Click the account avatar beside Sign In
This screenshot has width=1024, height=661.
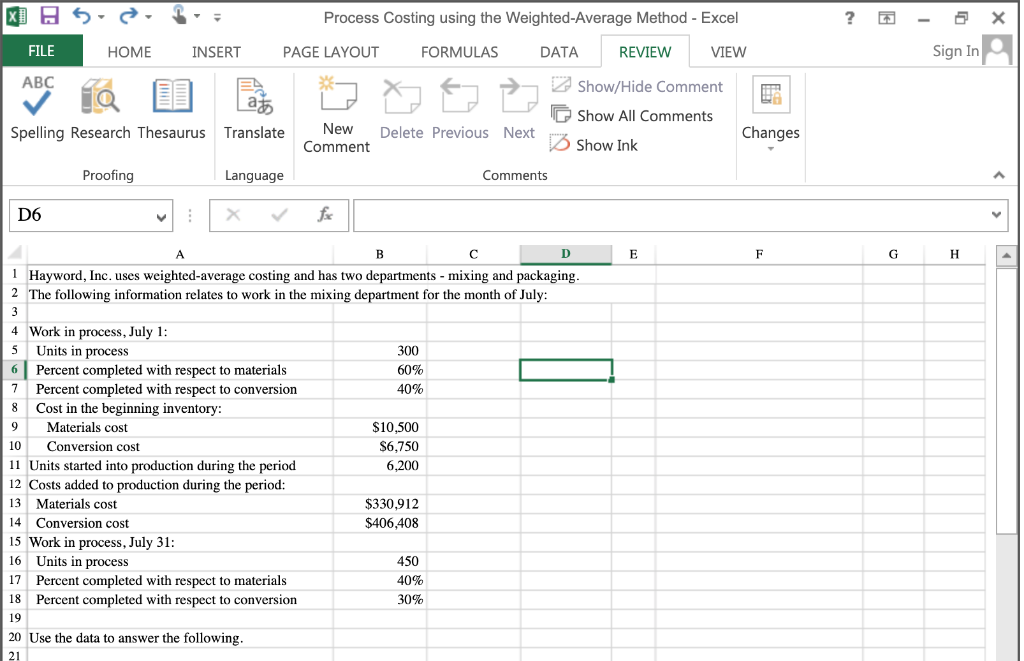pos(997,50)
